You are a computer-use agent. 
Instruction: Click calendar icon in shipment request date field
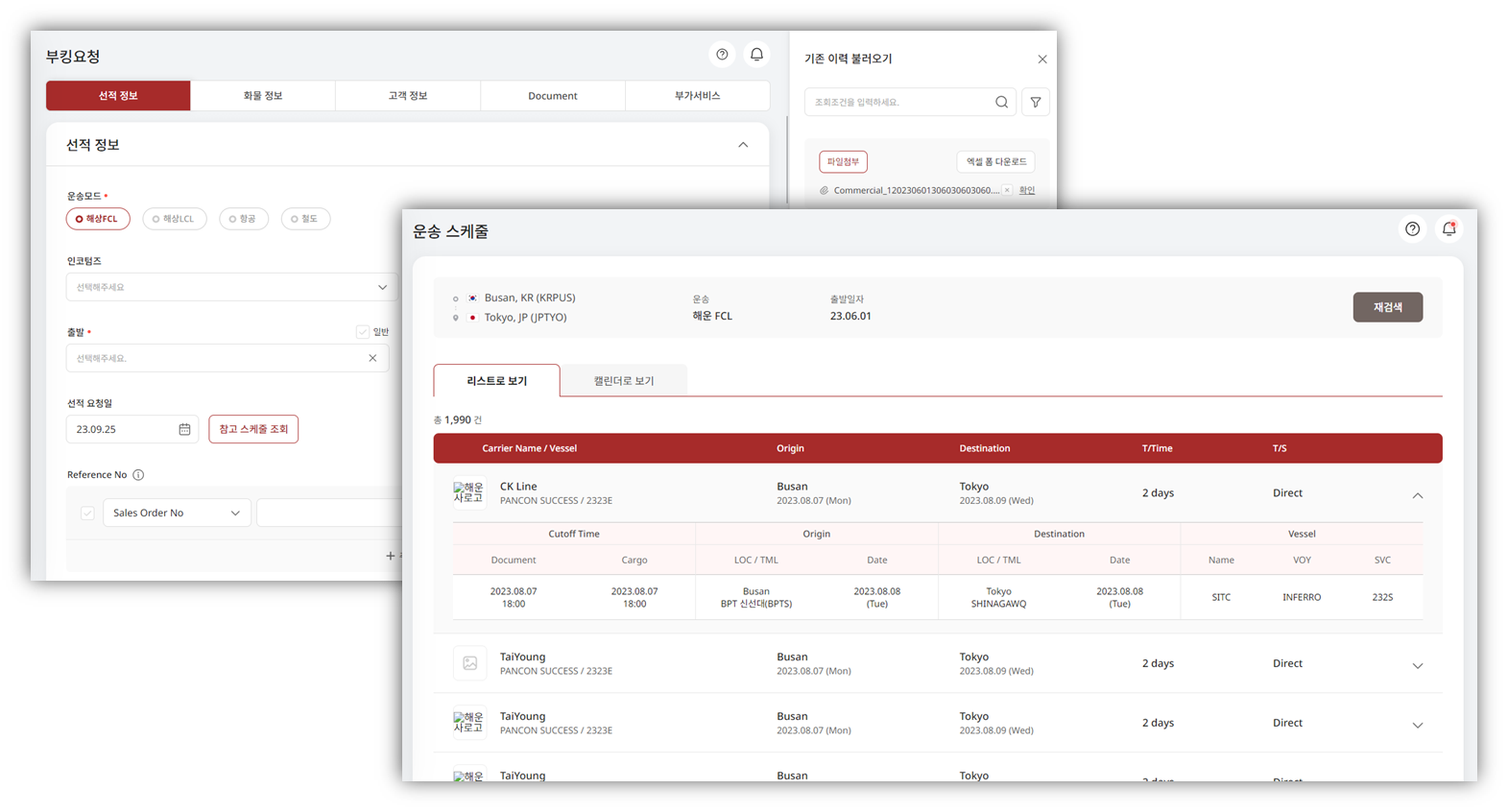pos(184,429)
